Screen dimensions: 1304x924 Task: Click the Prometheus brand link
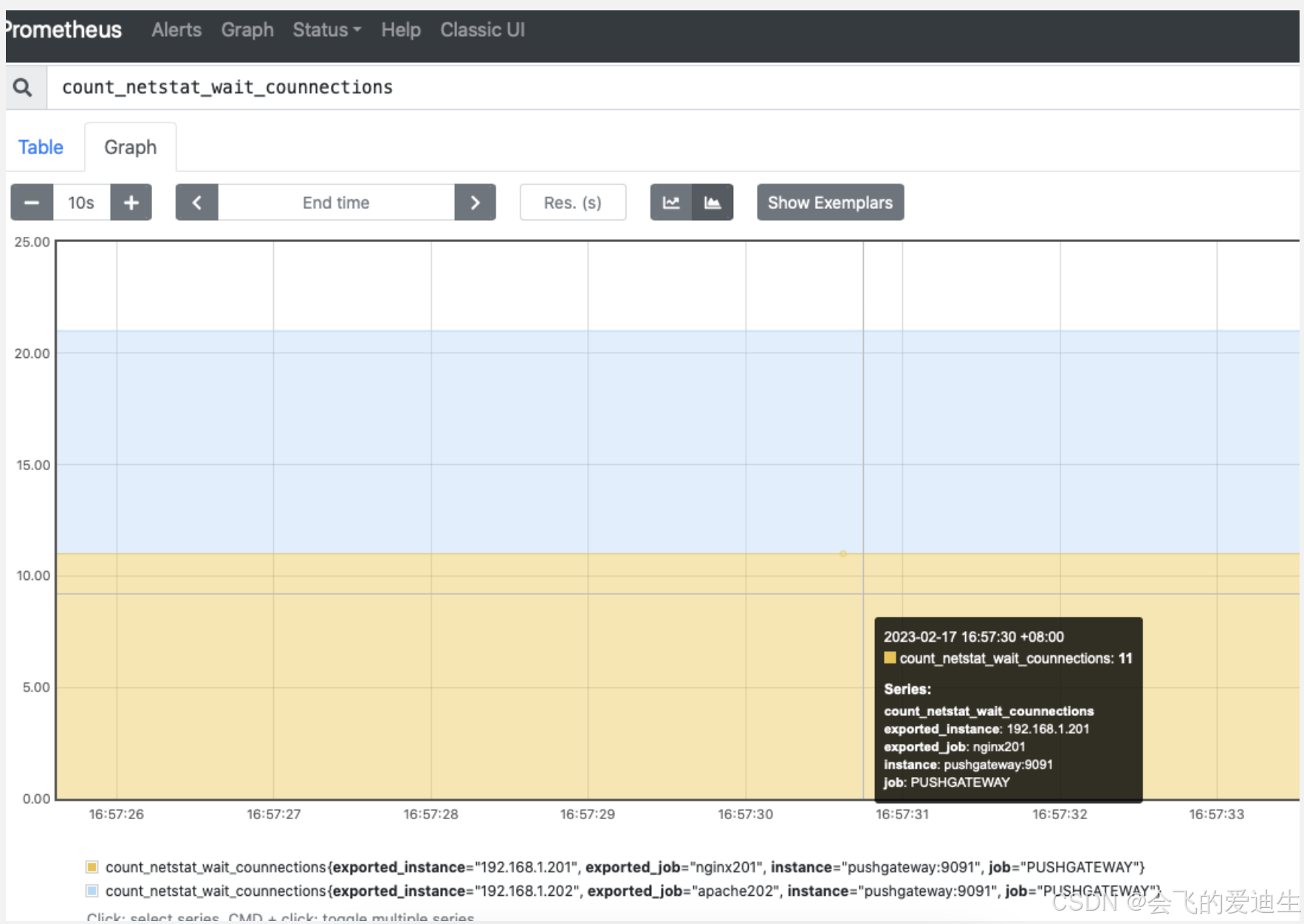[x=64, y=30]
